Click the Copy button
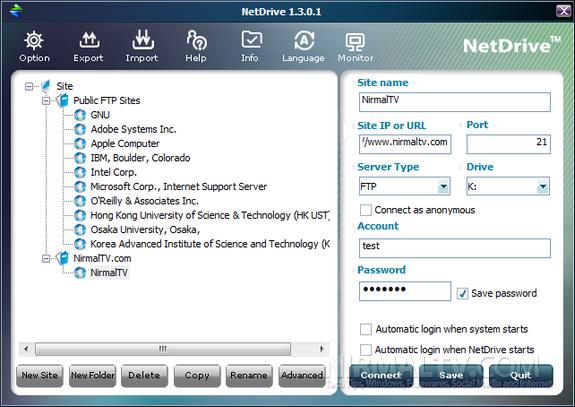 [x=197, y=375]
